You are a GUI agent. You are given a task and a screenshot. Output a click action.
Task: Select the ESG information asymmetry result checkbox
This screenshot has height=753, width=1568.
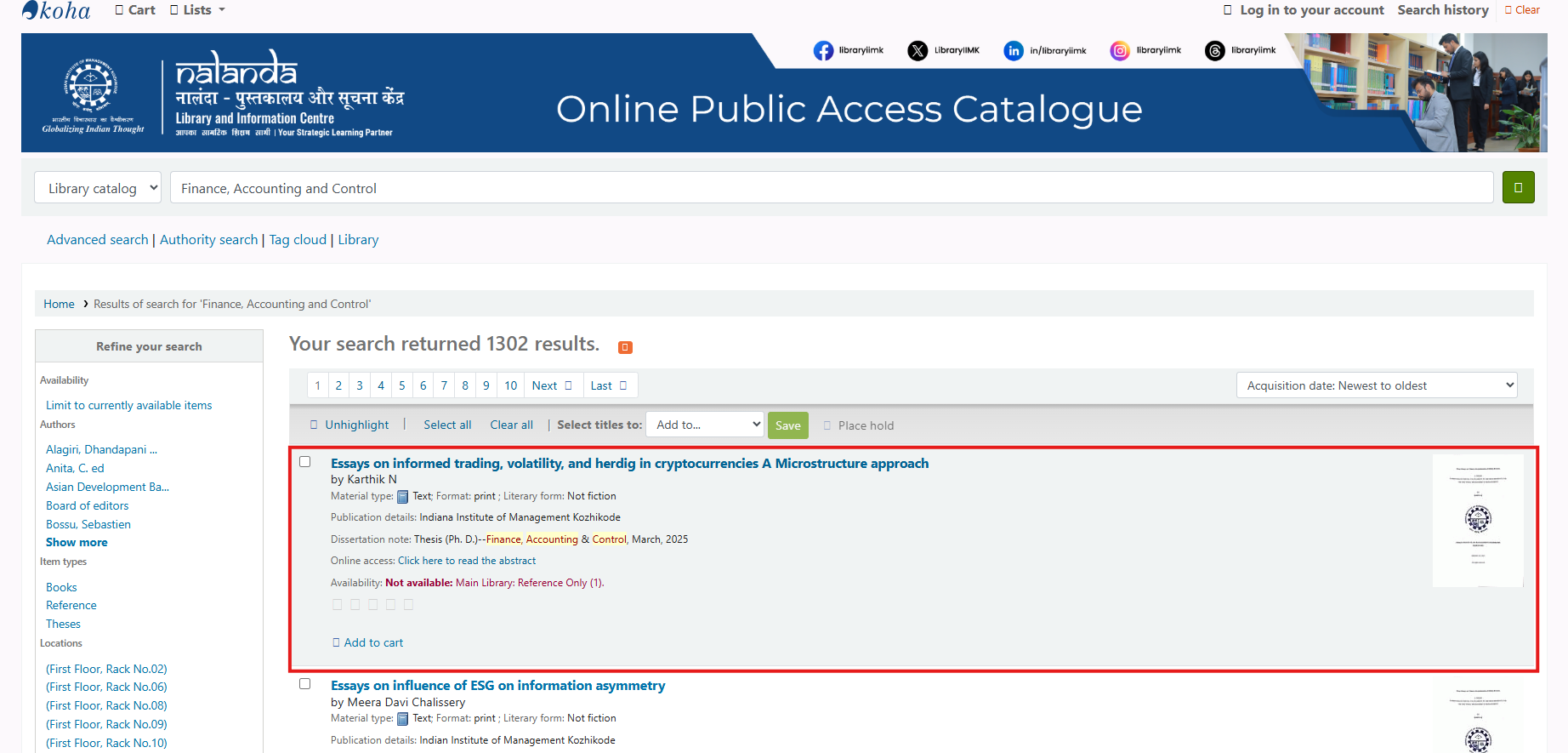point(305,684)
